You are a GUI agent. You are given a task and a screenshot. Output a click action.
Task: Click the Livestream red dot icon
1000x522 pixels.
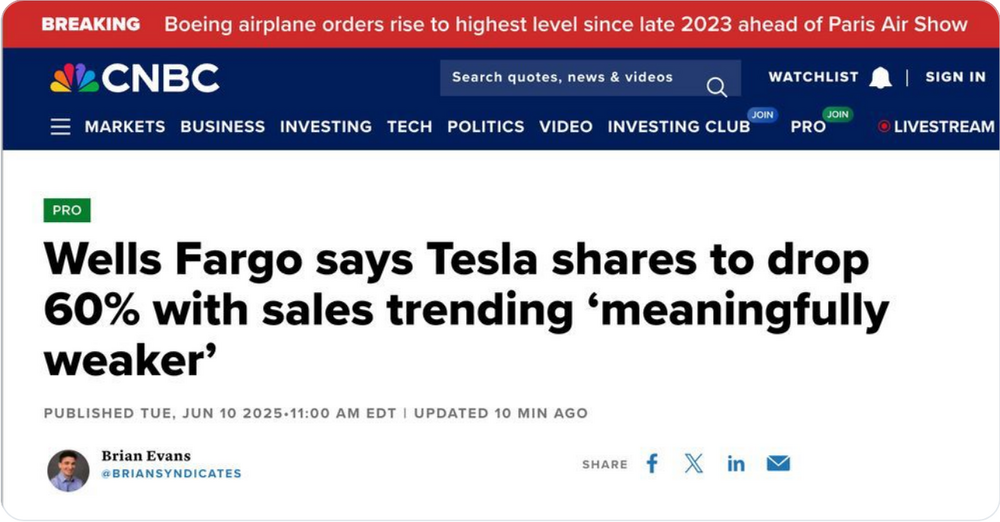click(x=883, y=127)
